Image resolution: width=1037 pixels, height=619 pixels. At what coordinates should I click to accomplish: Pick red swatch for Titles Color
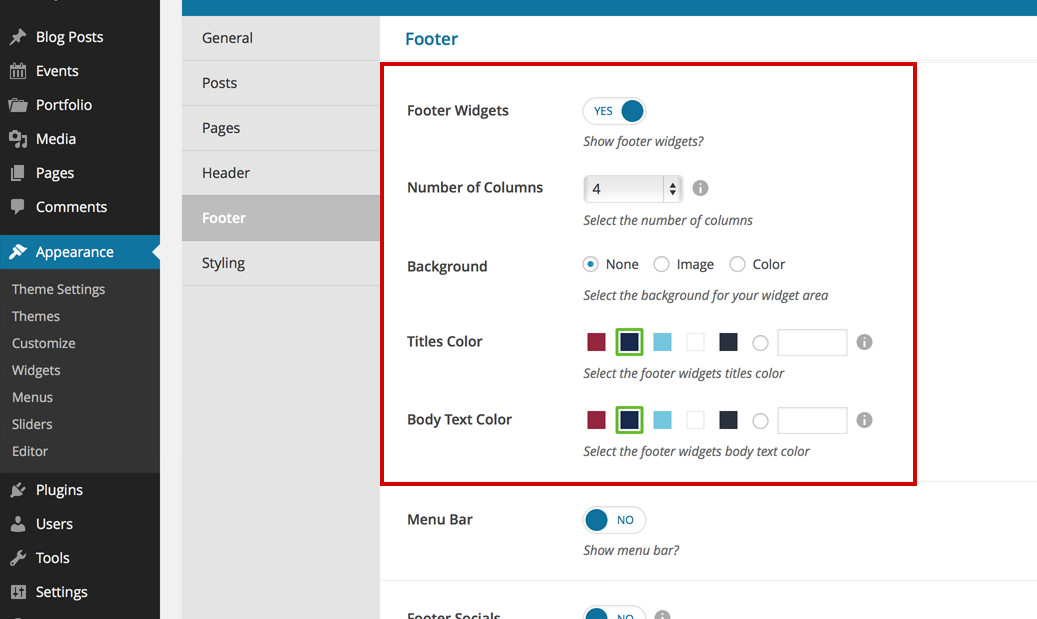[x=597, y=342]
